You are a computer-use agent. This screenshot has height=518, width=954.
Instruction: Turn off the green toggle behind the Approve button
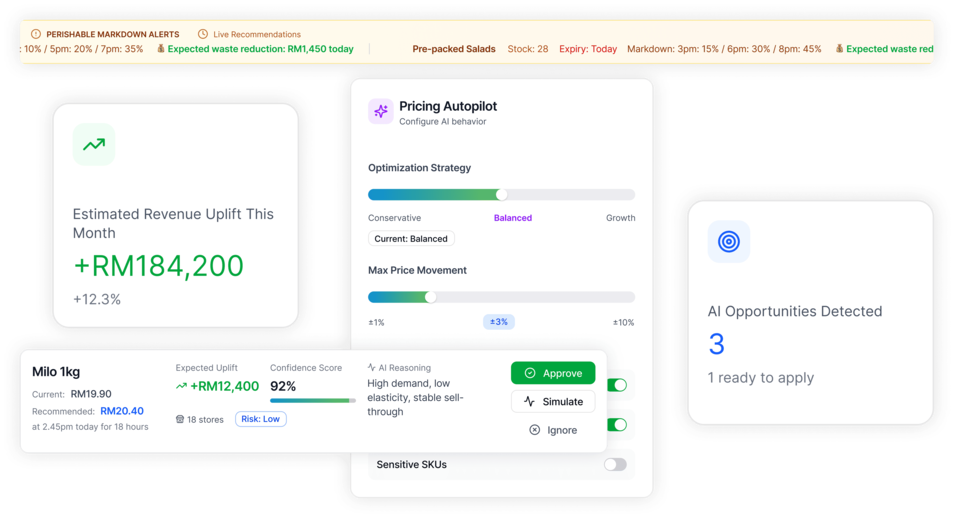(x=619, y=385)
